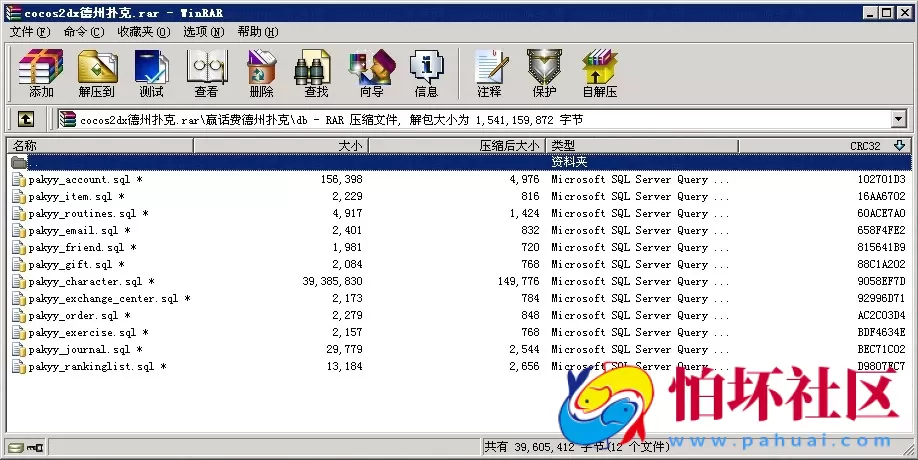The width and height of the screenshot is (918, 460).
Task: Click CRC32 value 9058EF7D
Action: point(881,282)
